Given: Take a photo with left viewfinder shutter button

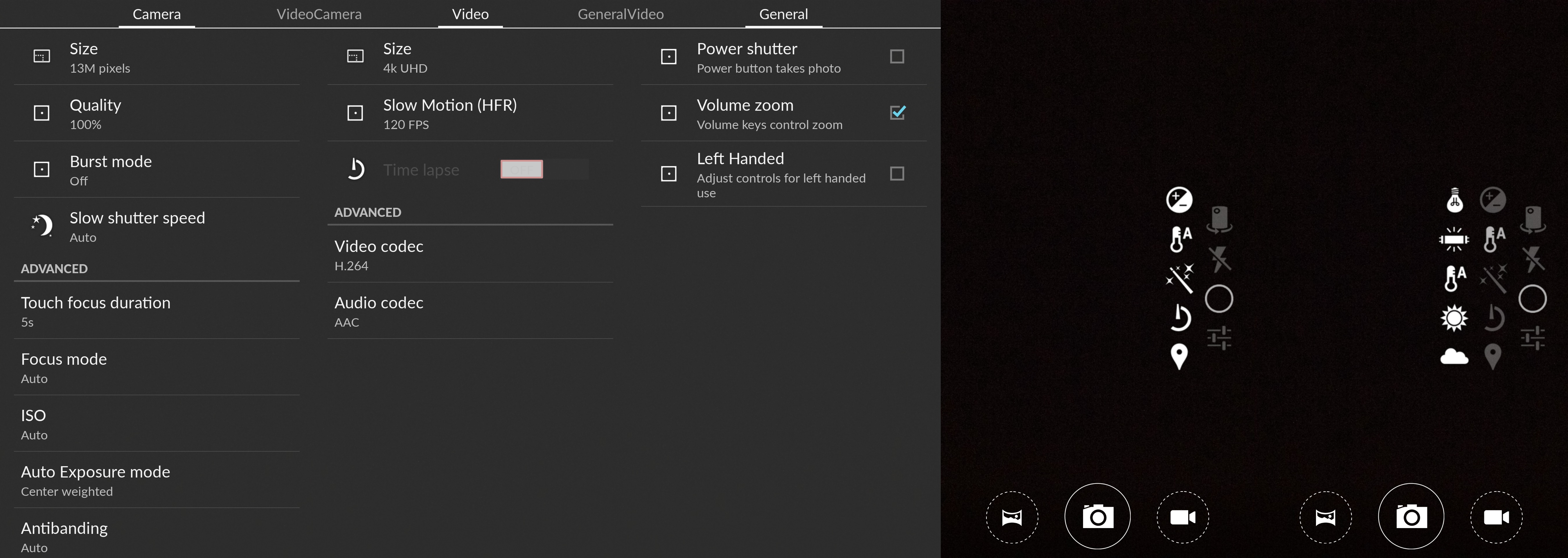Looking at the screenshot, I should click(x=1098, y=516).
